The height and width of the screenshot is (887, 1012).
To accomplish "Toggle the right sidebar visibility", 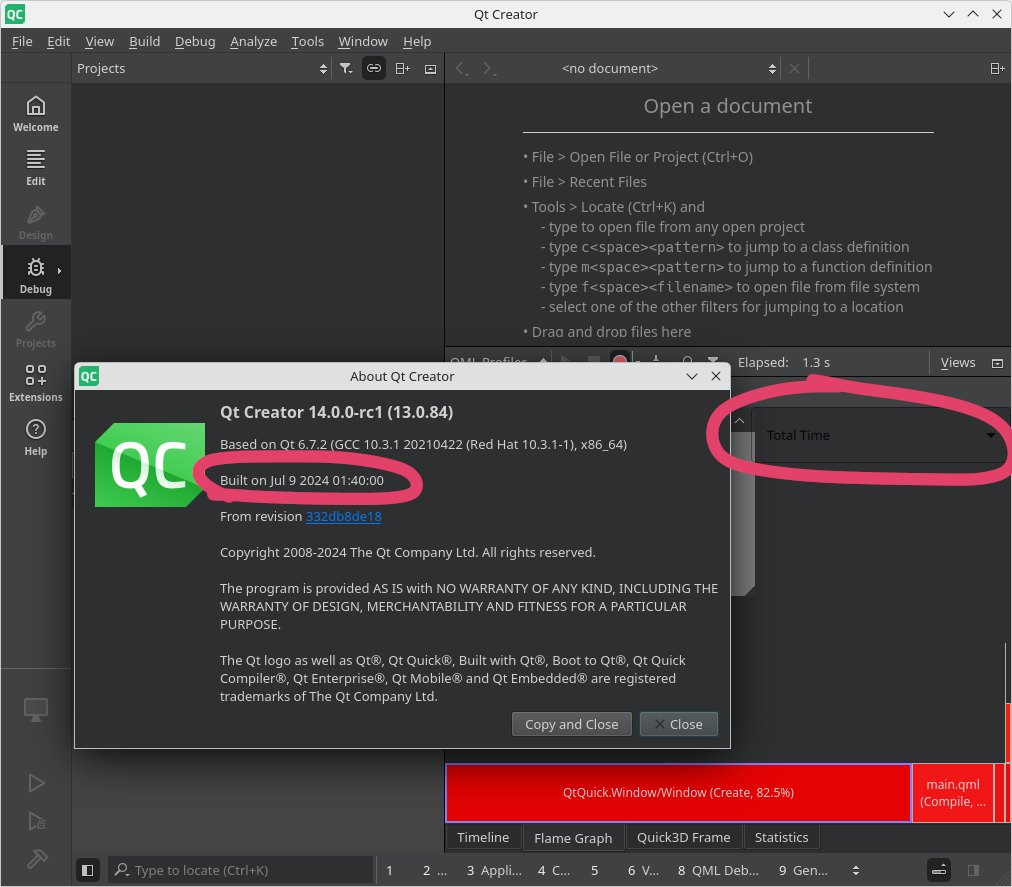I will [x=973, y=870].
